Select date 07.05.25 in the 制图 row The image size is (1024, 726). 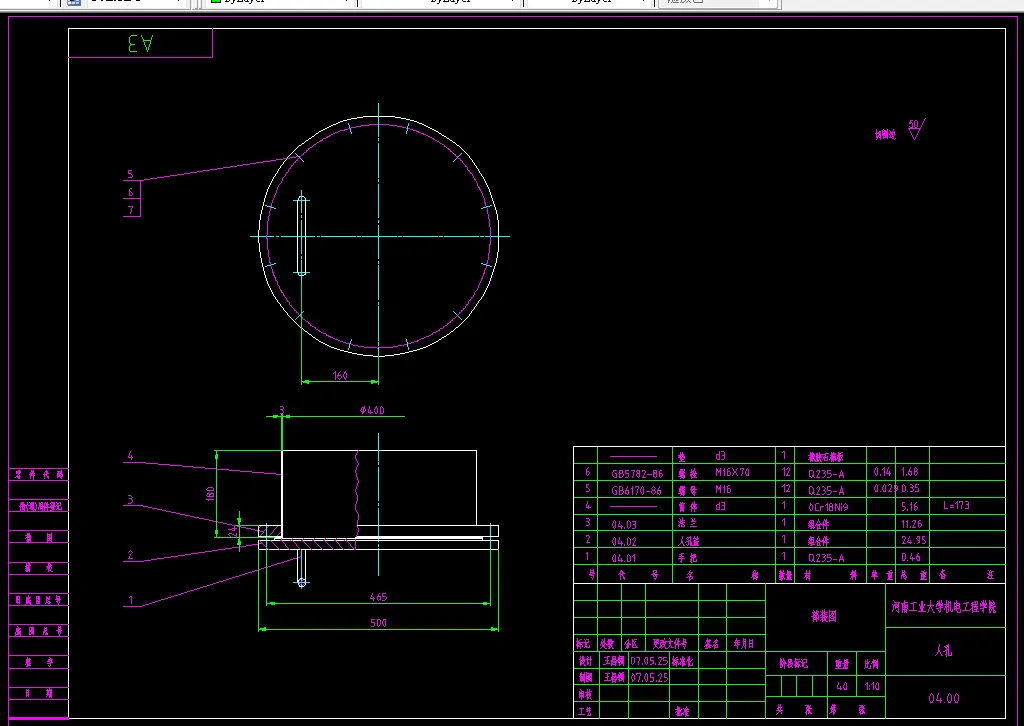(x=649, y=678)
